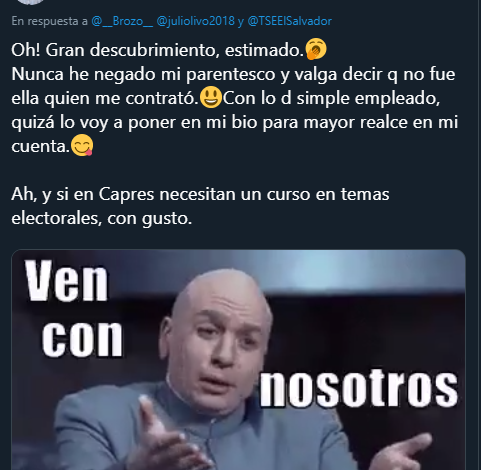The width and height of the screenshot is (481, 470).
Task: Click the 'Nunca he negado mi parentesco' tweet line
Action: pyautogui.click(x=233, y=74)
